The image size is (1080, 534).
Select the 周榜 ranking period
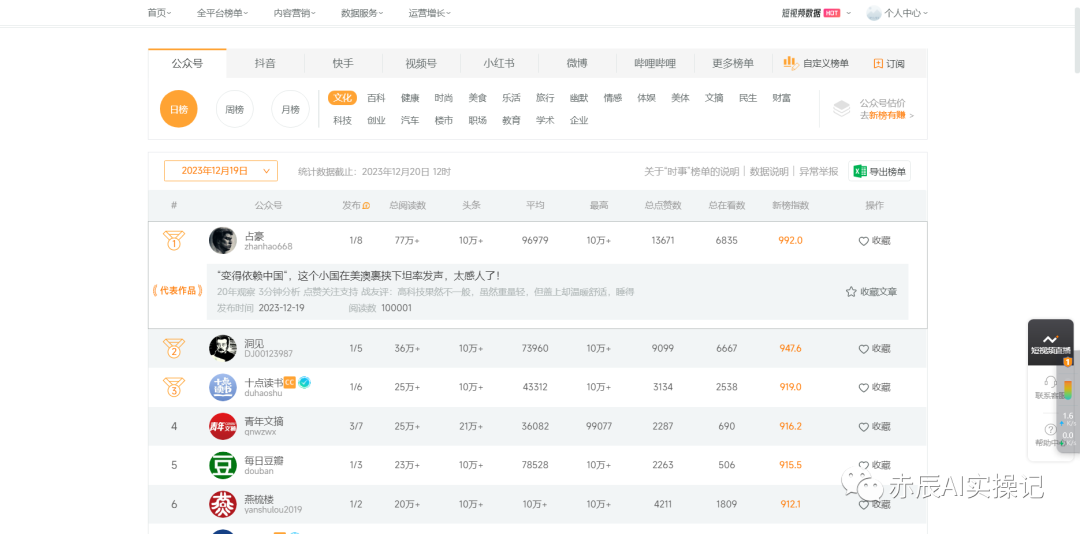coord(235,110)
